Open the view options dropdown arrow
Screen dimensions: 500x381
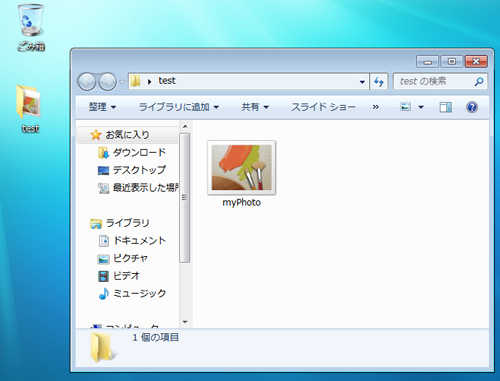421,107
